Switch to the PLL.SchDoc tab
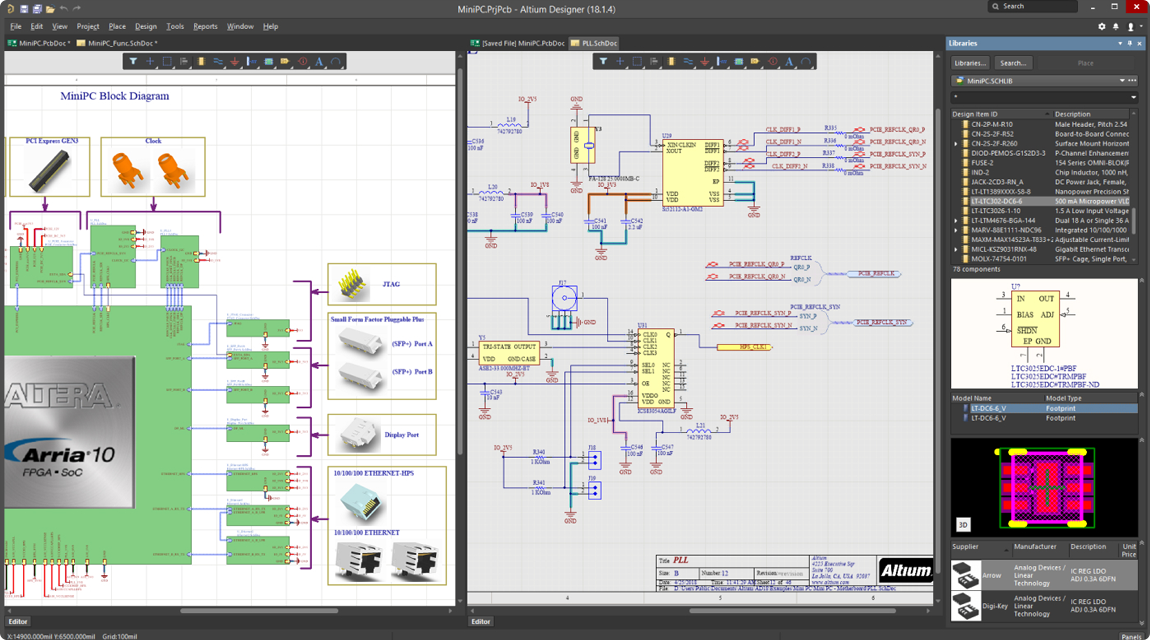 click(594, 43)
